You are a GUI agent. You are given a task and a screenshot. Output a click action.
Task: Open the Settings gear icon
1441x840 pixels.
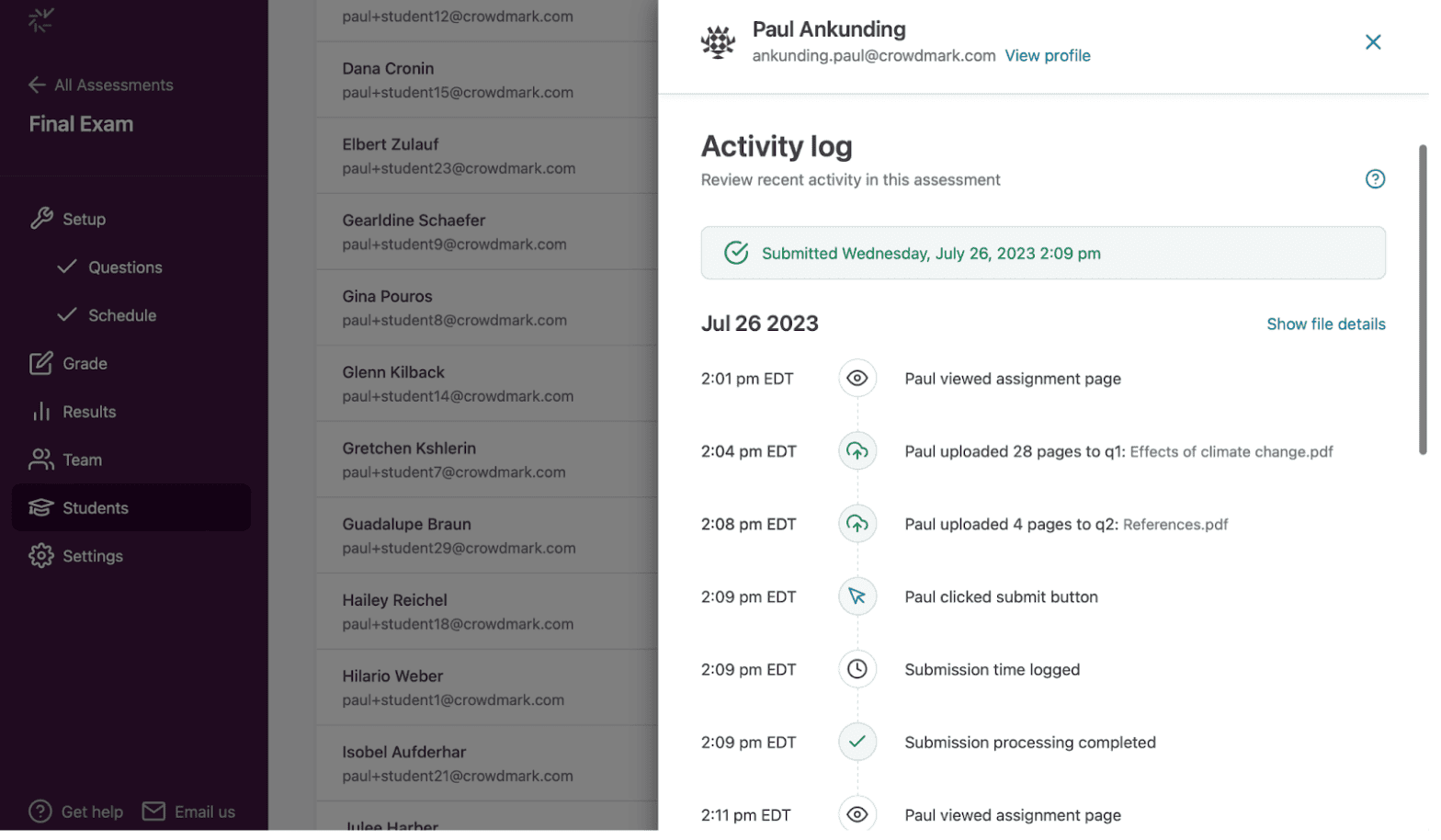(x=40, y=555)
